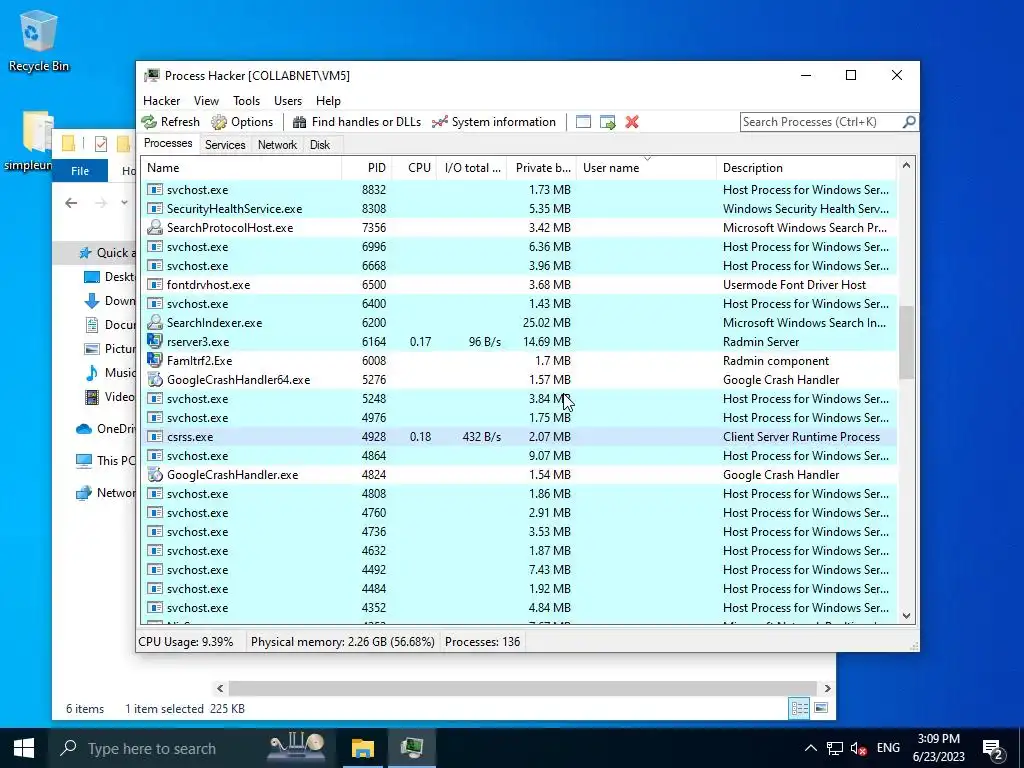The width and height of the screenshot is (1024, 768).
Task: Click the network tray icon
Action: pos(835,748)
